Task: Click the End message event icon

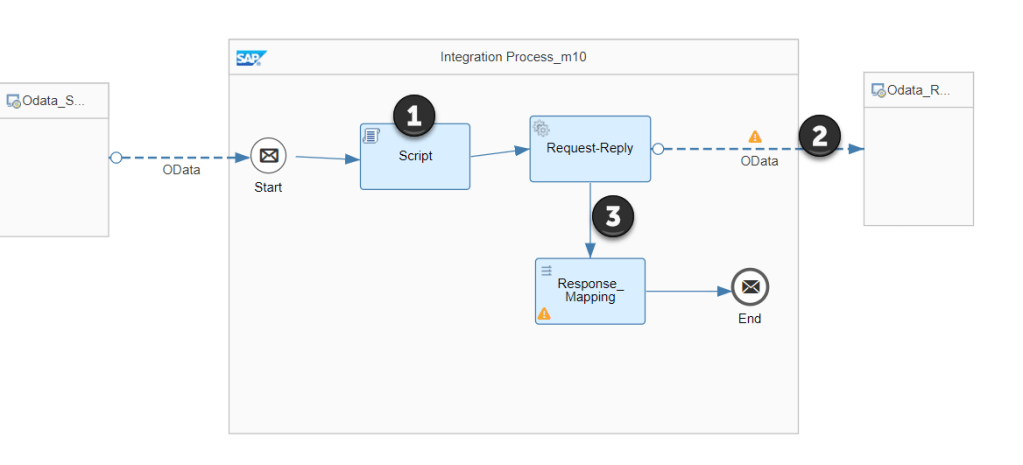Action: tap(750, 288)
